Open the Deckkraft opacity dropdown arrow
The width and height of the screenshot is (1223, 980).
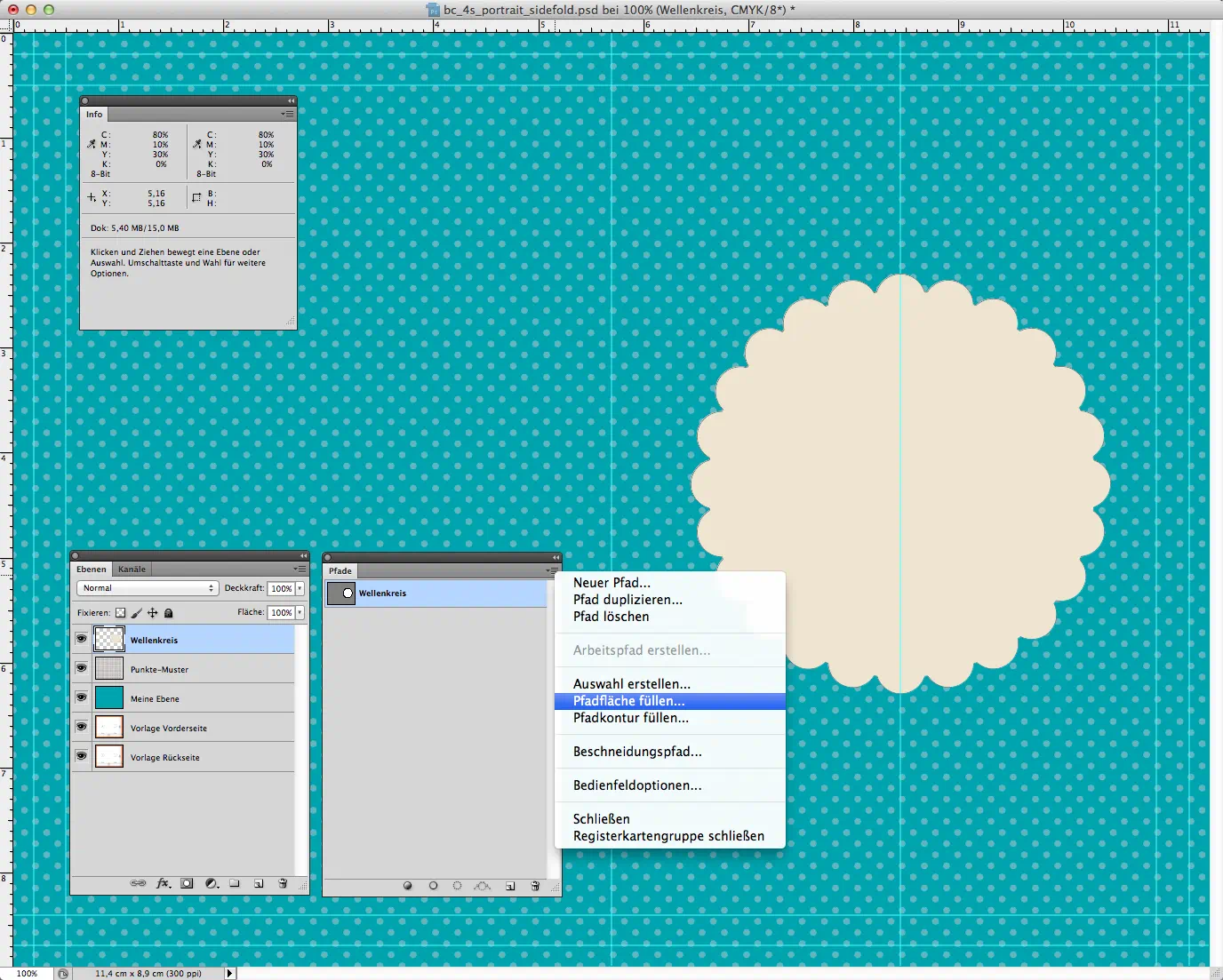coord(300,588)
